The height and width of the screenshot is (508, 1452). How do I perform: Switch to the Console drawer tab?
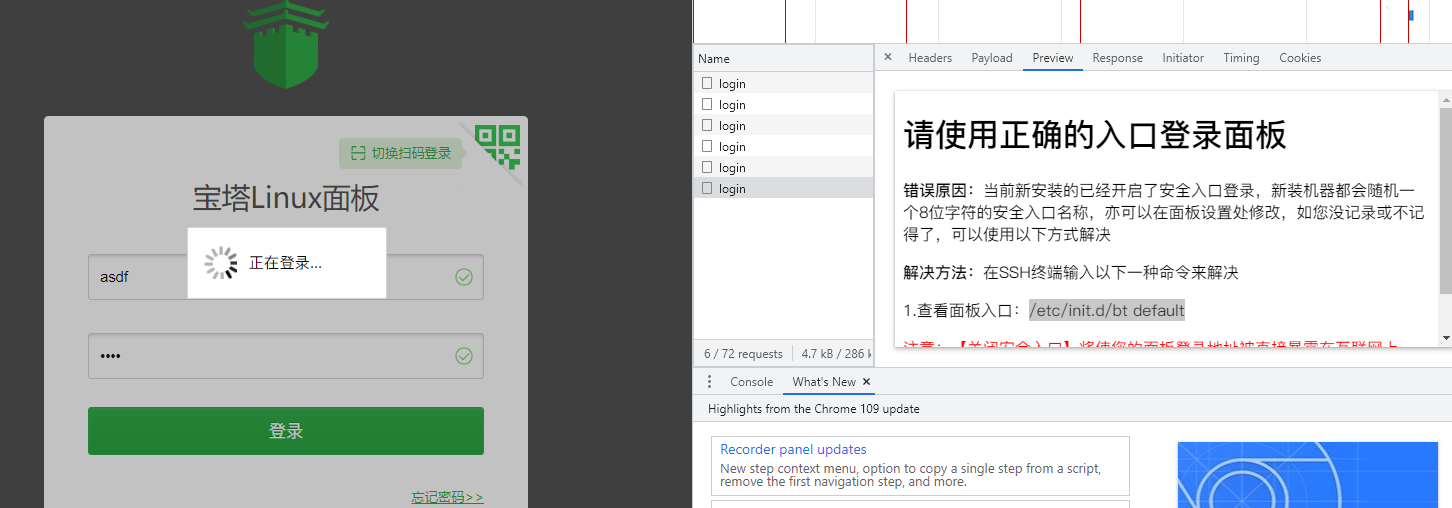[751, 382]
